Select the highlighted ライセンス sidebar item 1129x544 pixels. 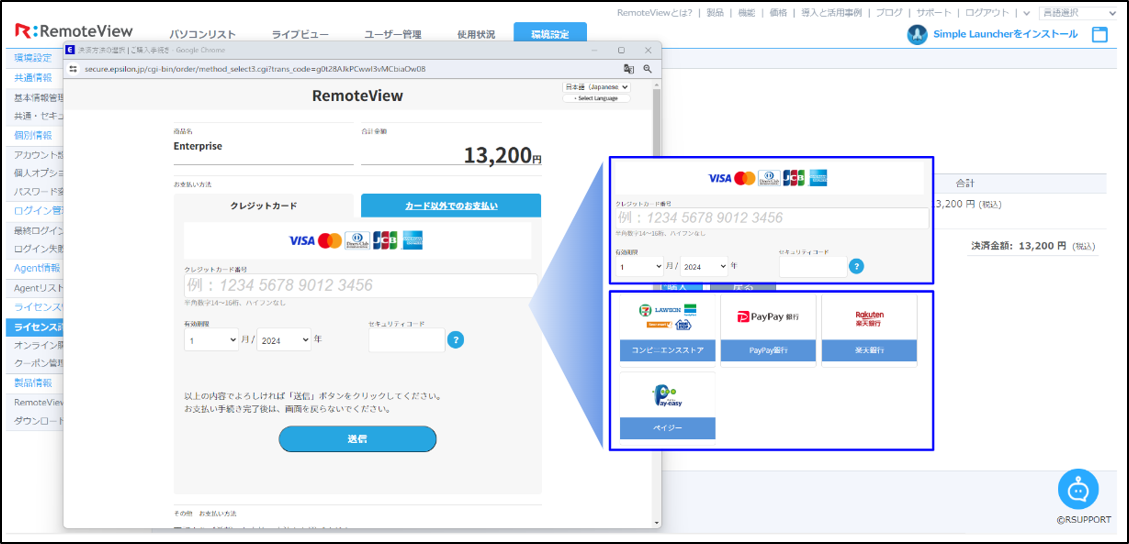coord(35,328)
